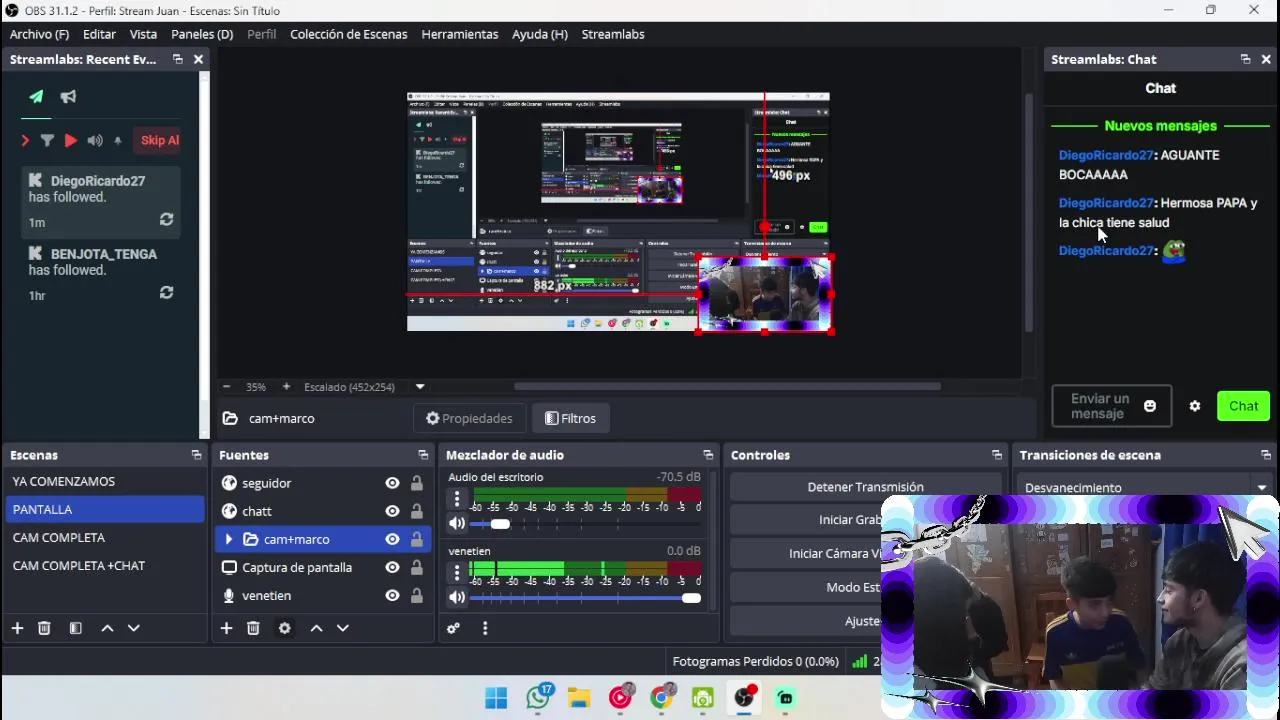Close the Streamlabs Chat dock
The height and width of the screenshot is (720, 1280).
pyautogui.click(x=1266, y=59)
